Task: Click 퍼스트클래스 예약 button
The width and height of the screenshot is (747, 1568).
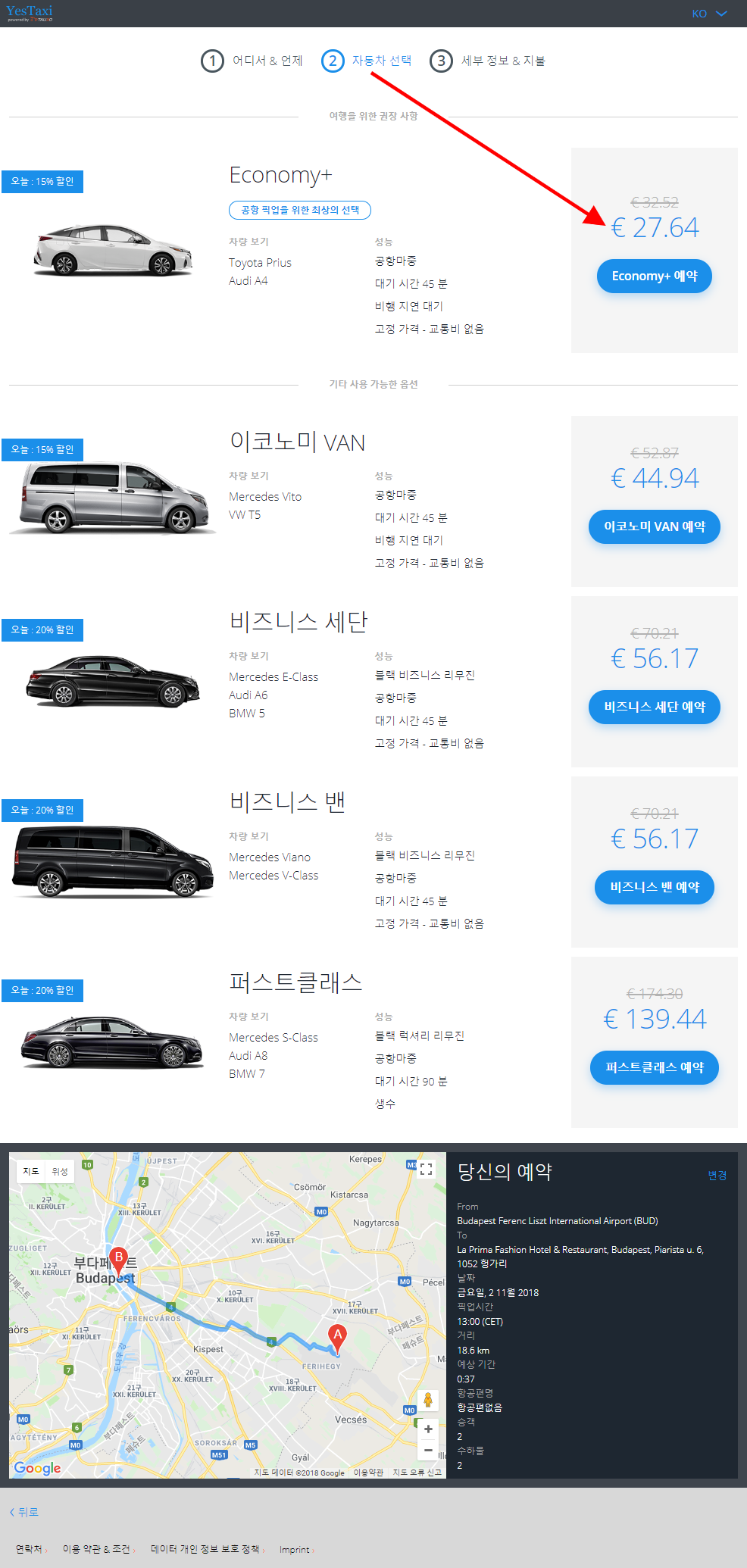Action: tap(655, 1067)
